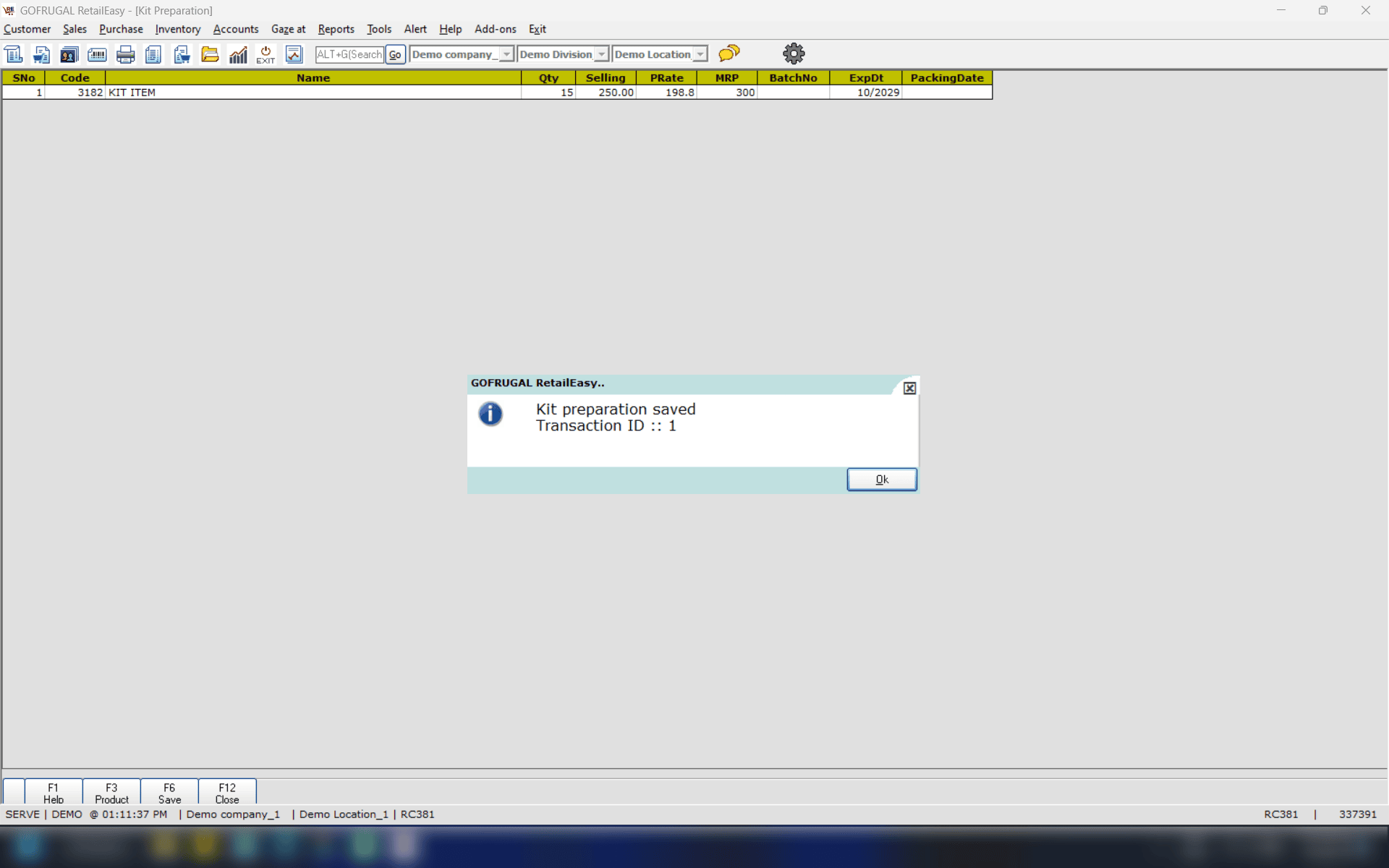Expand the Demo Division dropdown
The height and width of the screenshot is (868, 1389).
pos(601,54)
